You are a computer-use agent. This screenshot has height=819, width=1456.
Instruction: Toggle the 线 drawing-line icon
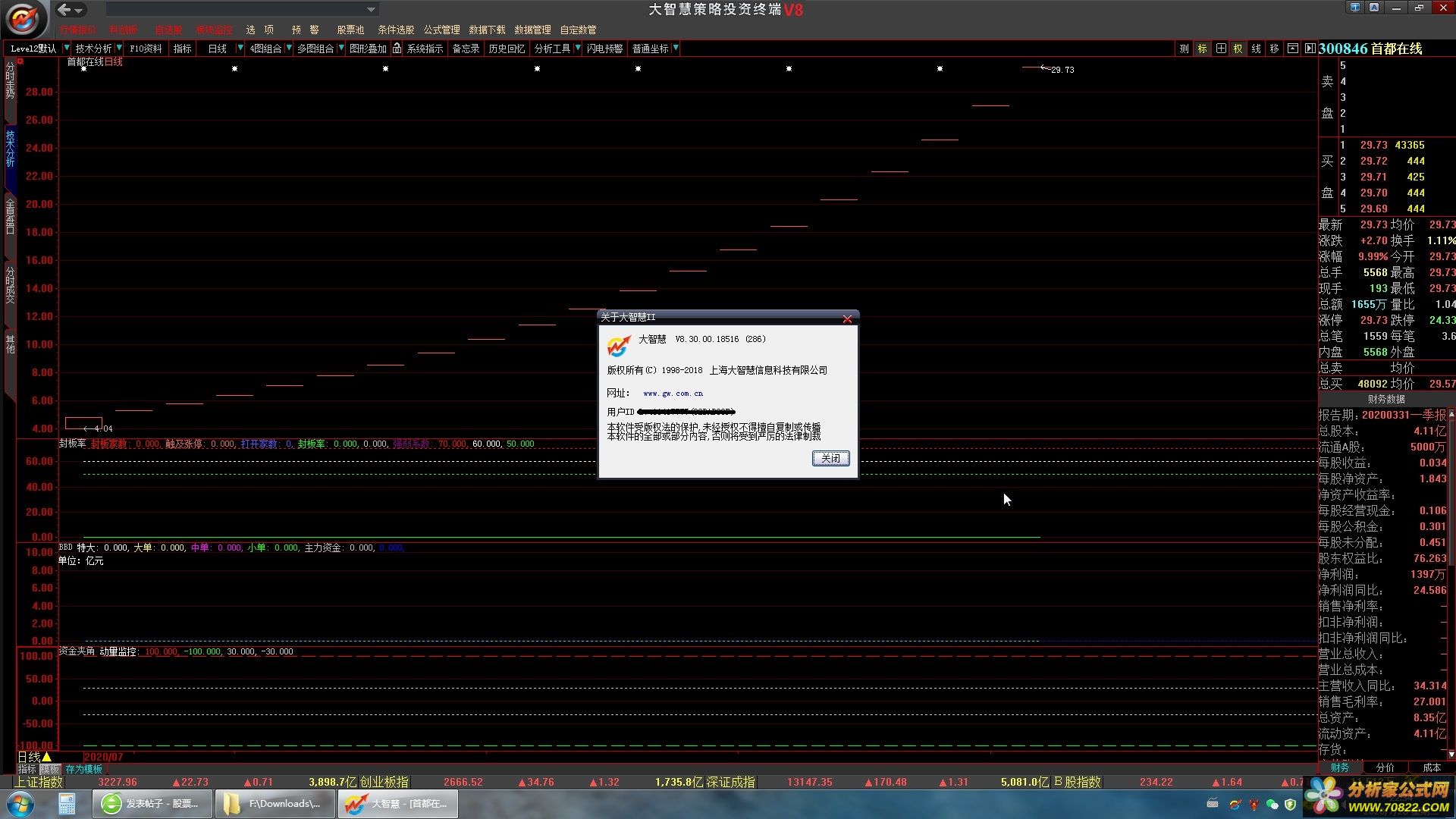pos(1256,49)
